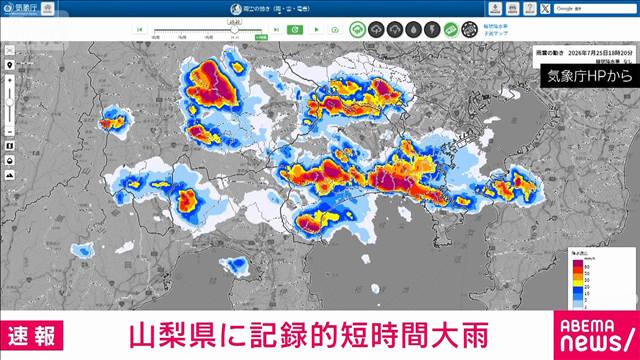Screen dimensions: 640x360
Task: Click the date-time info box reading 18時20分
Action: tap(584, 56)
